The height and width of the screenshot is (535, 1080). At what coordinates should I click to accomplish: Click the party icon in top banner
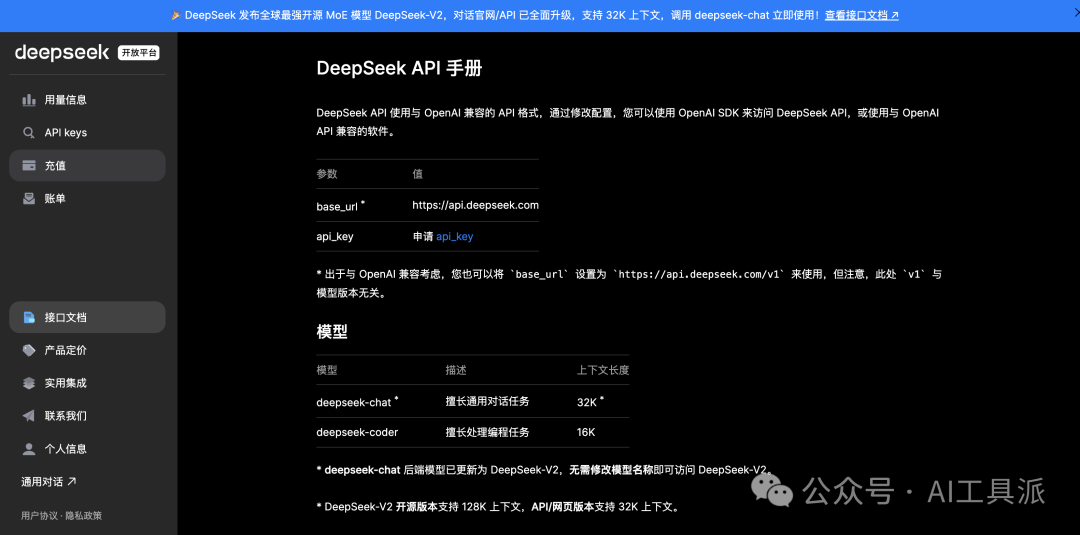(176, 15)
